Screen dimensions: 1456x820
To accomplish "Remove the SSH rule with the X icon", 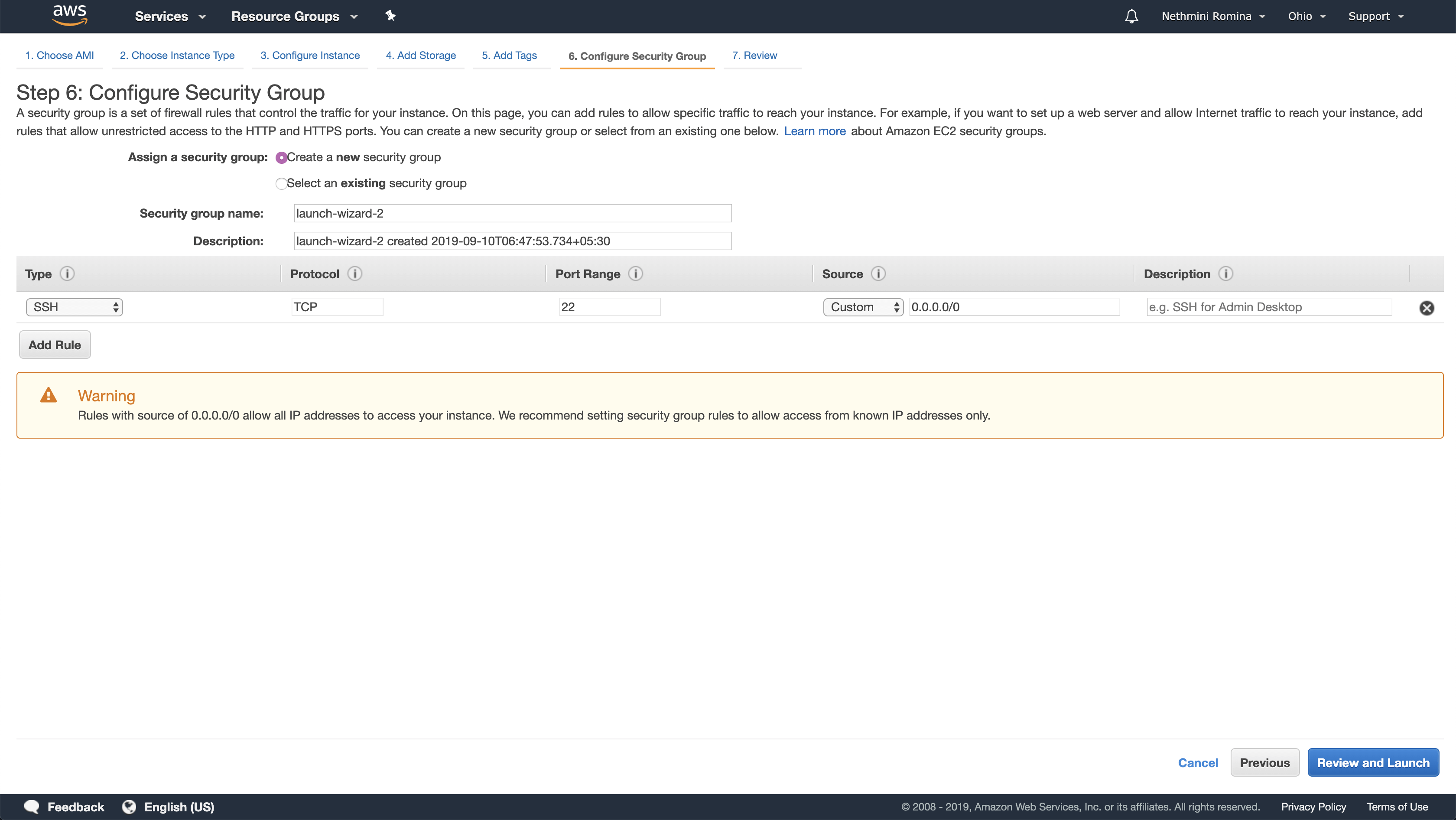I will [1427, 308].
